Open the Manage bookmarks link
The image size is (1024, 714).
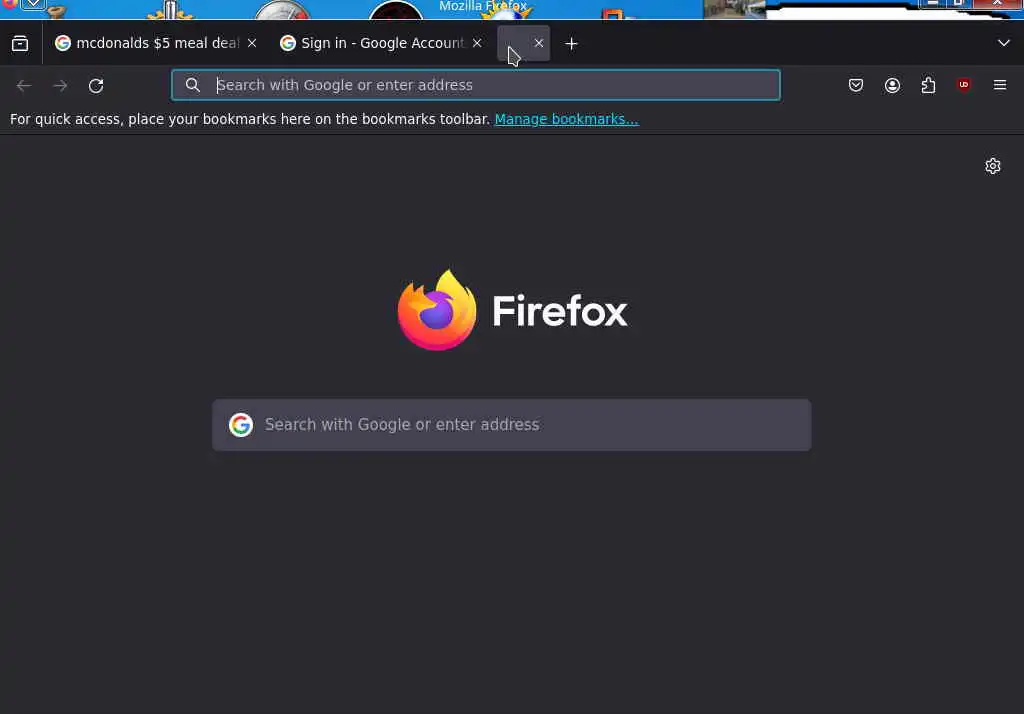(x=566, y=119)
